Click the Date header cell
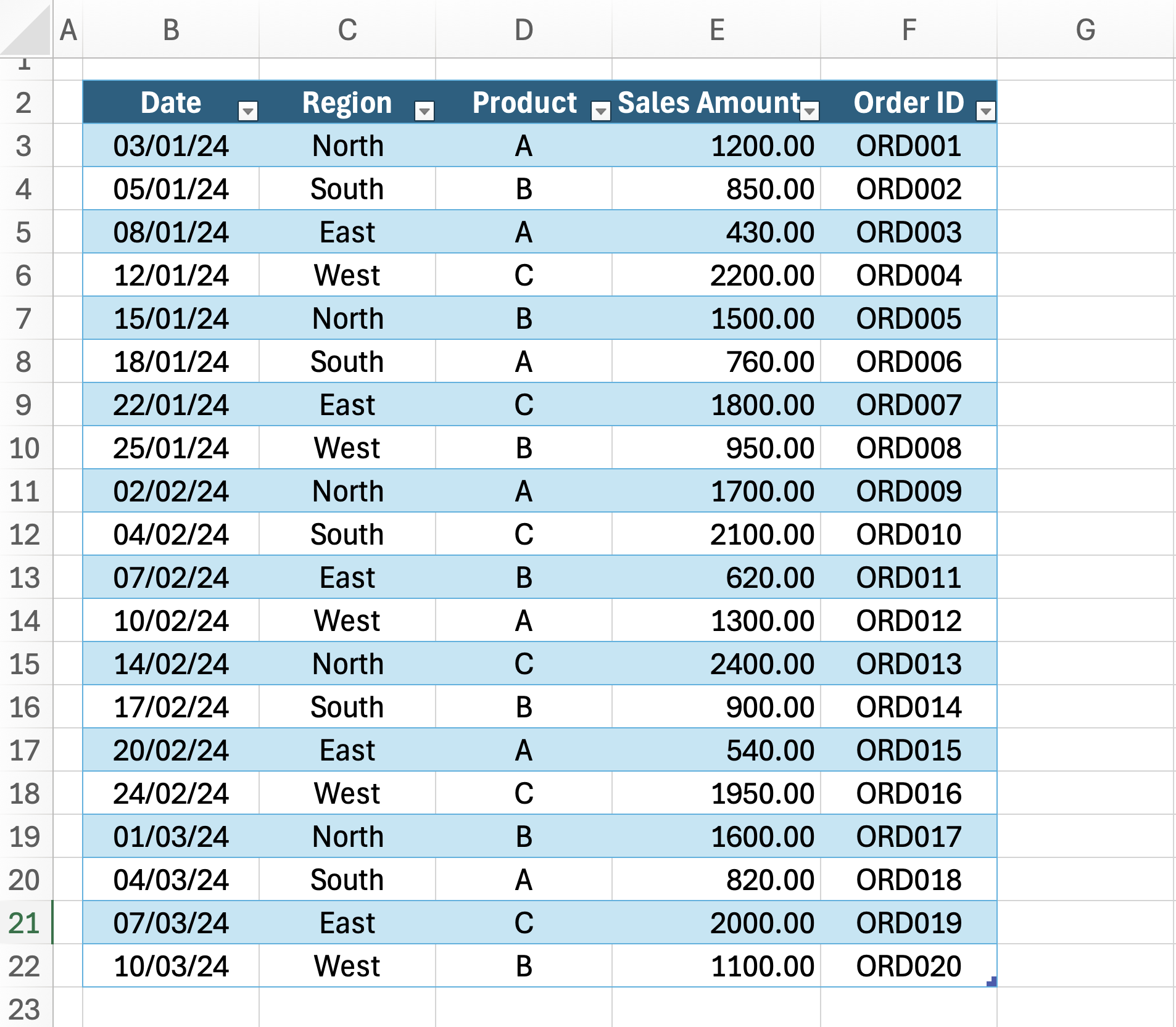1176x1027 pixels. [171, 102]
